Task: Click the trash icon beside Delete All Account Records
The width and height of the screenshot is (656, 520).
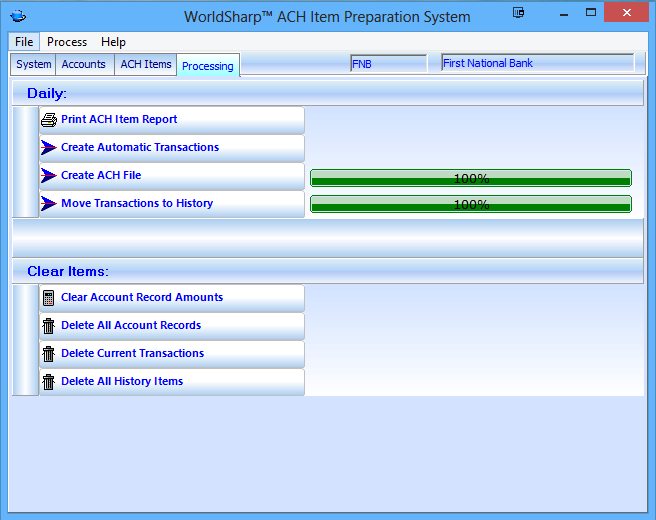Action: pyautogui.click(x=49, y=326)
